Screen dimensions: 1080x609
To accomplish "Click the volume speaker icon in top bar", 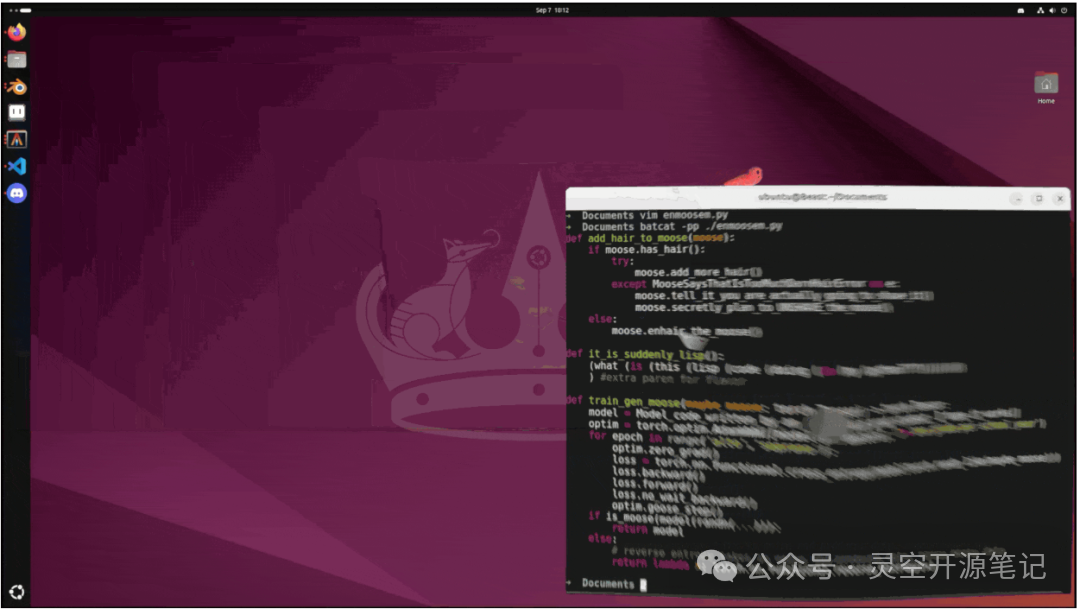I will pos(1052,10).
